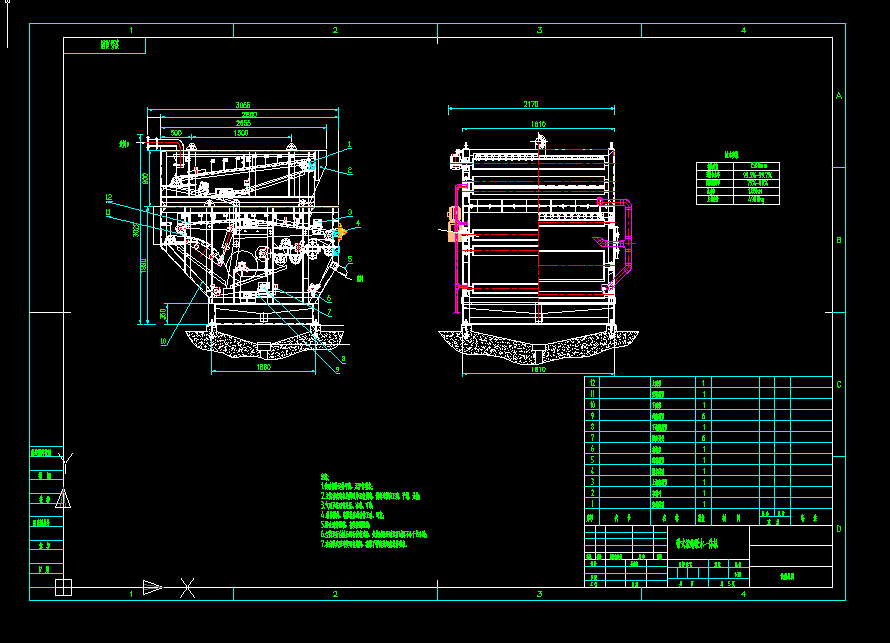Pick the vertical 350 dimension text
The image size is (890, 643).
tap(163, 313)
